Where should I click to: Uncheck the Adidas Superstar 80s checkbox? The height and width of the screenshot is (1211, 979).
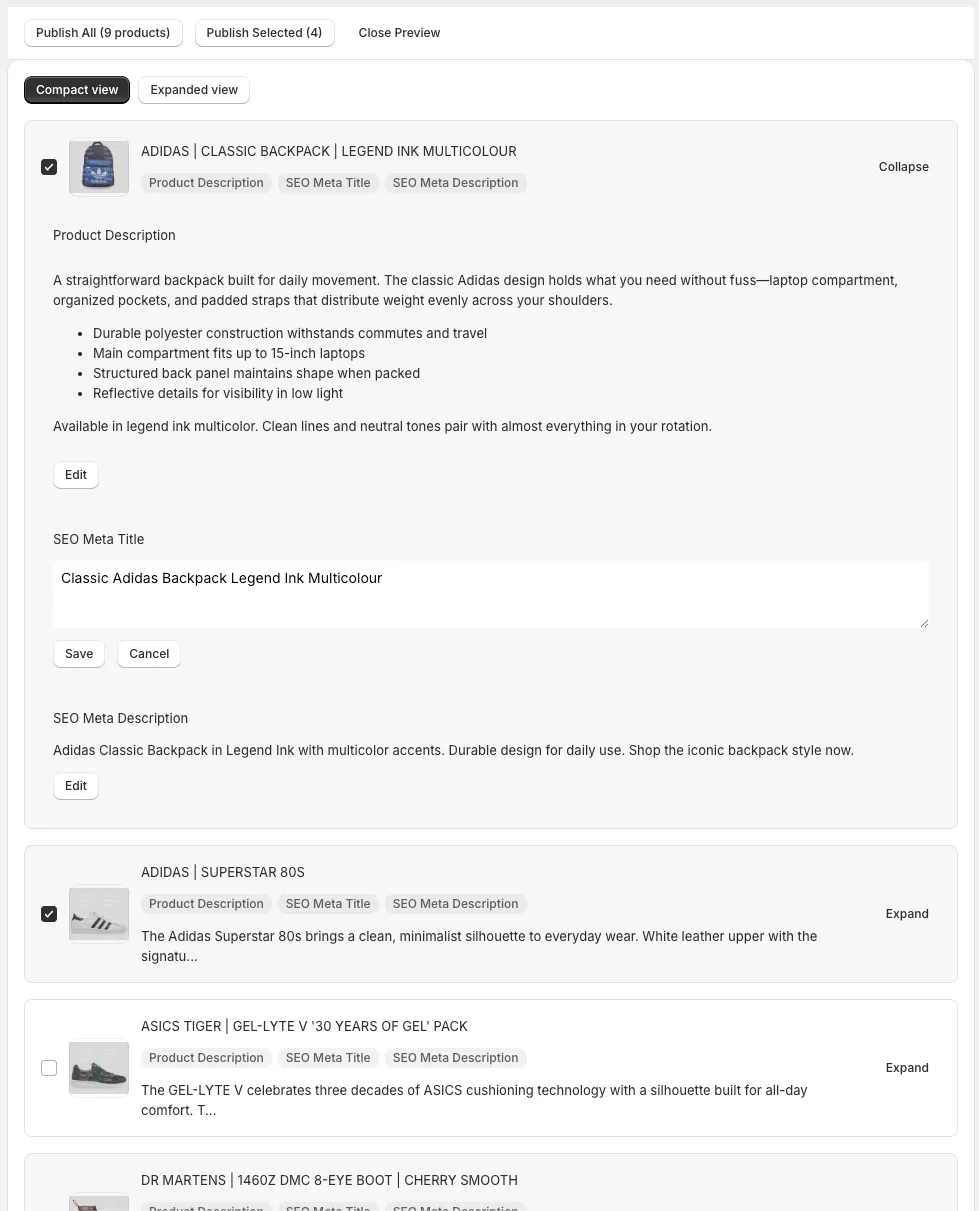(x=49, y=914)
